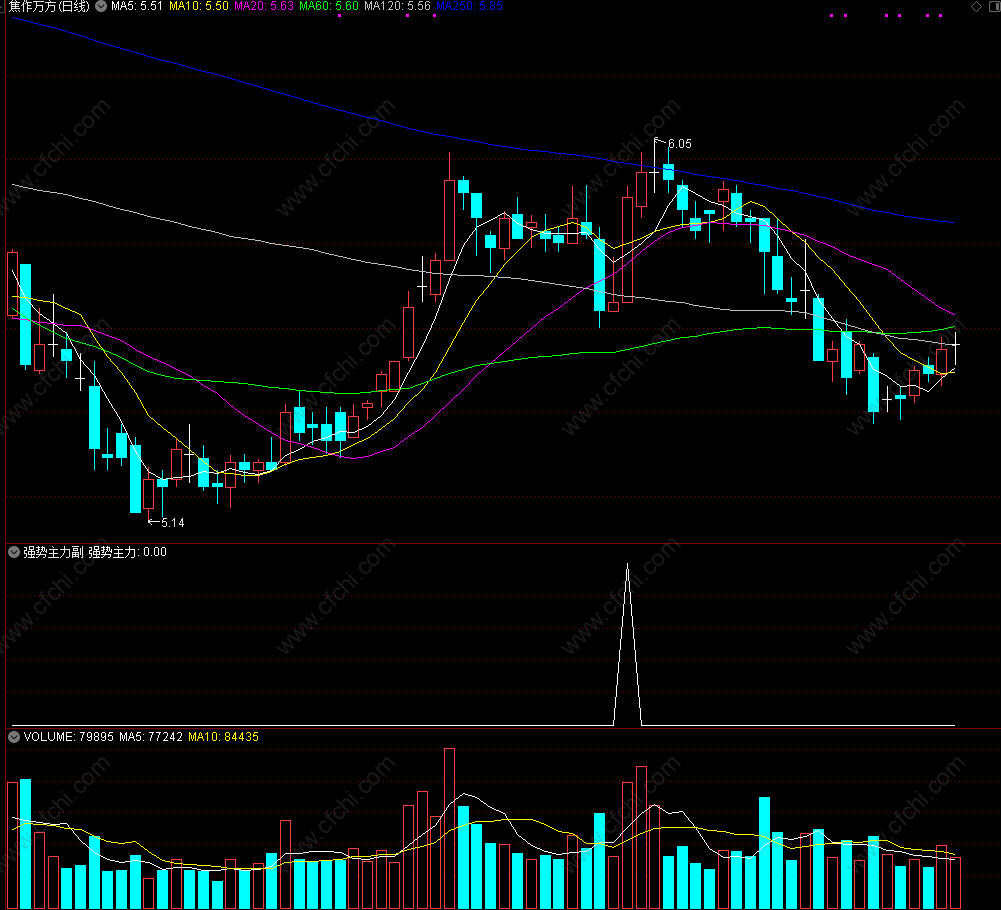Expand the 强势主力副 indicator dropdown
The image size is (1001, 910).
(14, 552)
